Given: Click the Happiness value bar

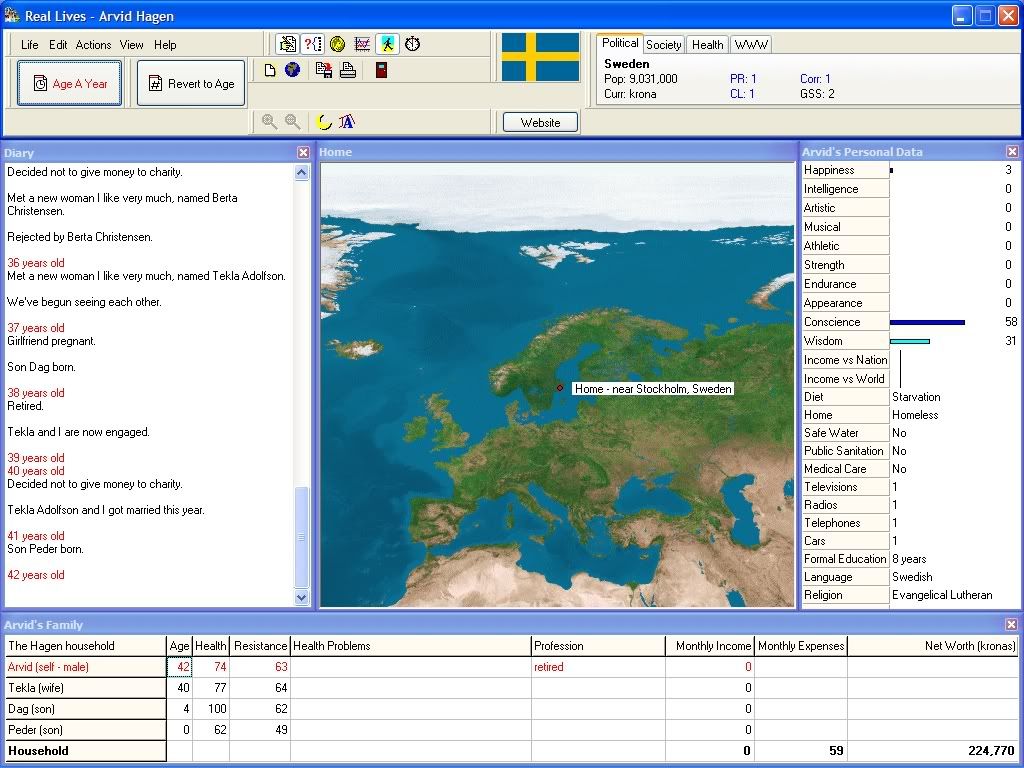Looking at the screenshot, I should tap(891, 170).
